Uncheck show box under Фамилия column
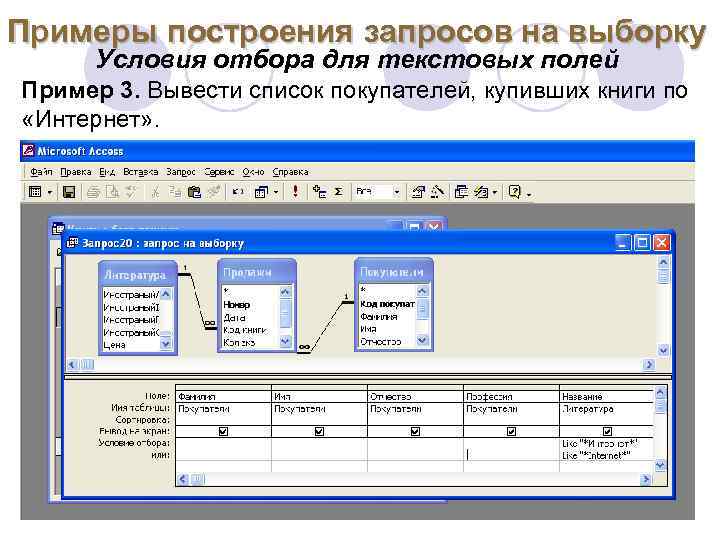Image resolution: width=720 pixels, height=540 pixels. (x=223, y=431)
